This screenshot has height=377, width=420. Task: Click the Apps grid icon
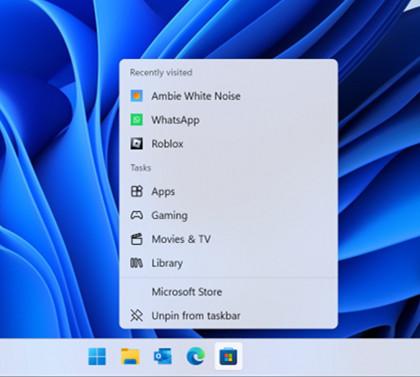coord(136,191)
